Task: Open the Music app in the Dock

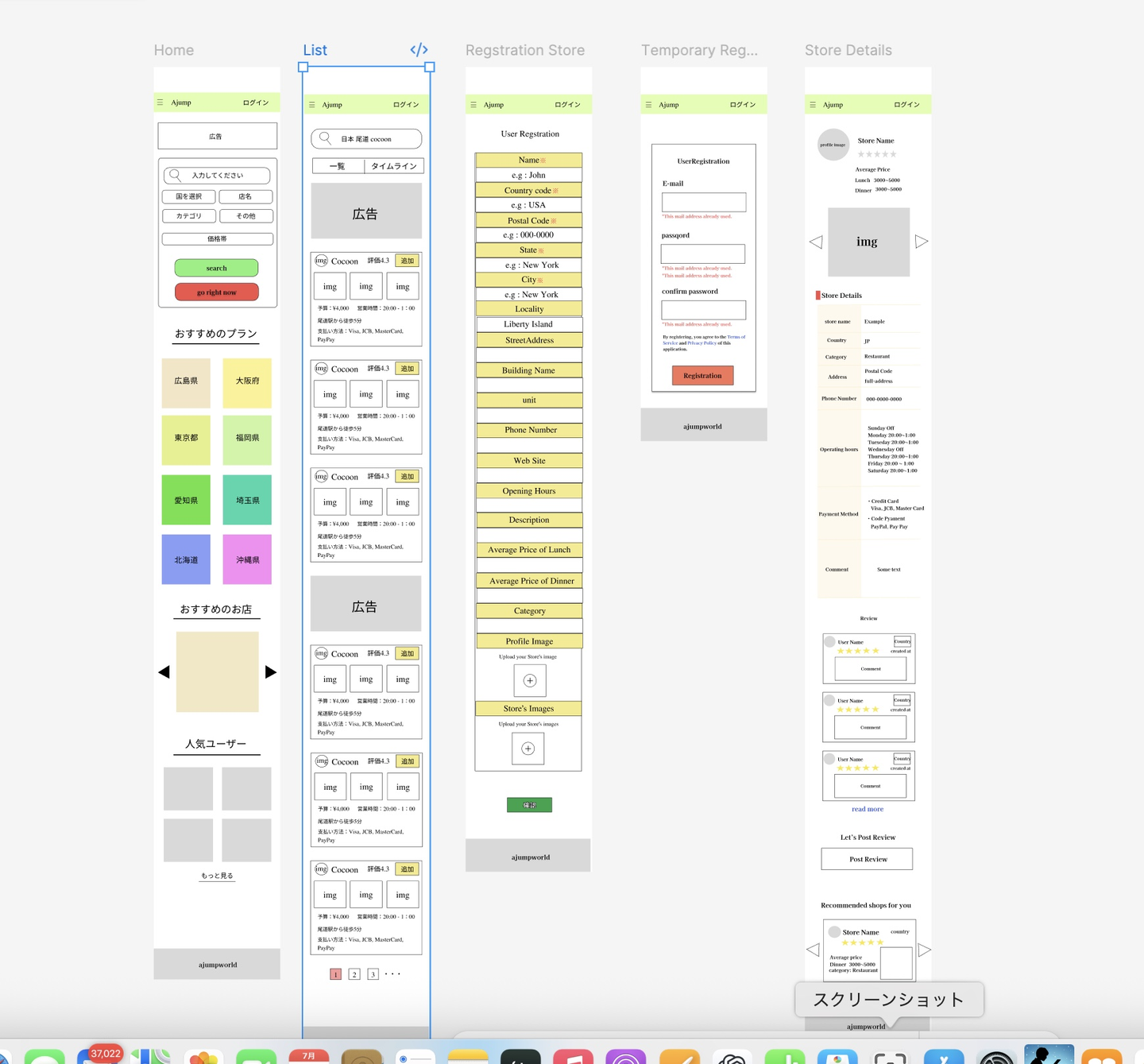Action: pos(574,1057)
